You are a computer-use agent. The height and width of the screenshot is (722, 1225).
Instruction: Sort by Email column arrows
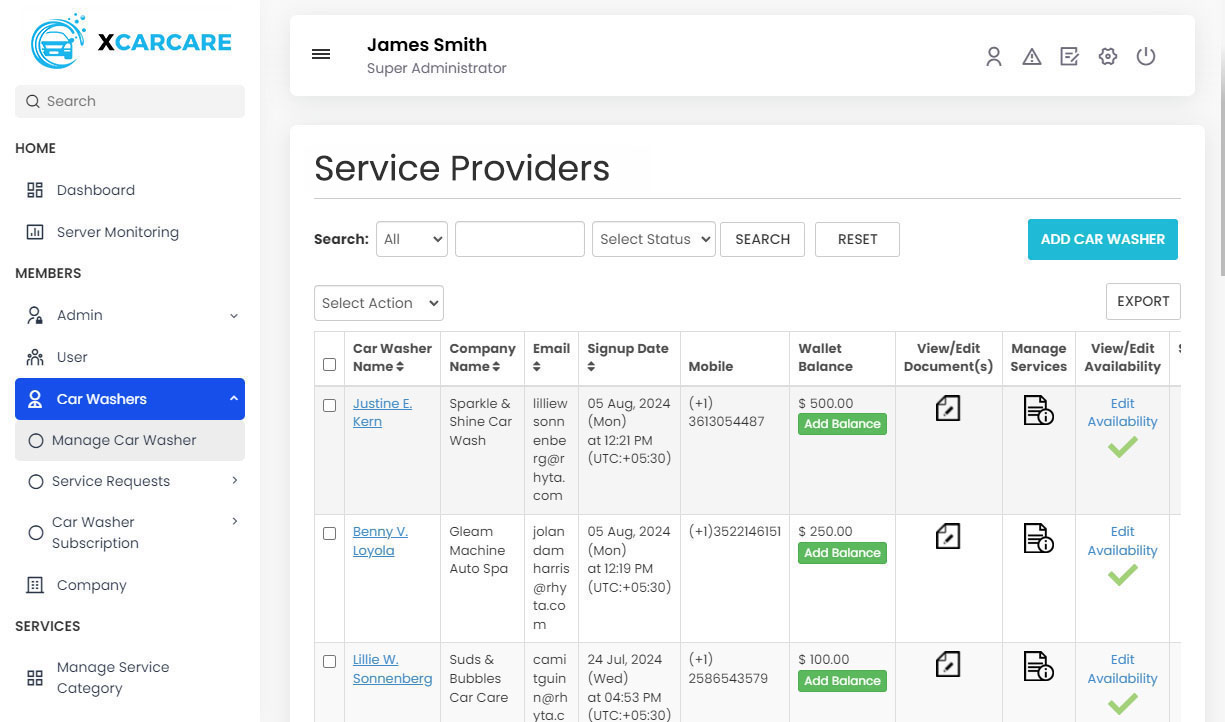tap(537, 367)
